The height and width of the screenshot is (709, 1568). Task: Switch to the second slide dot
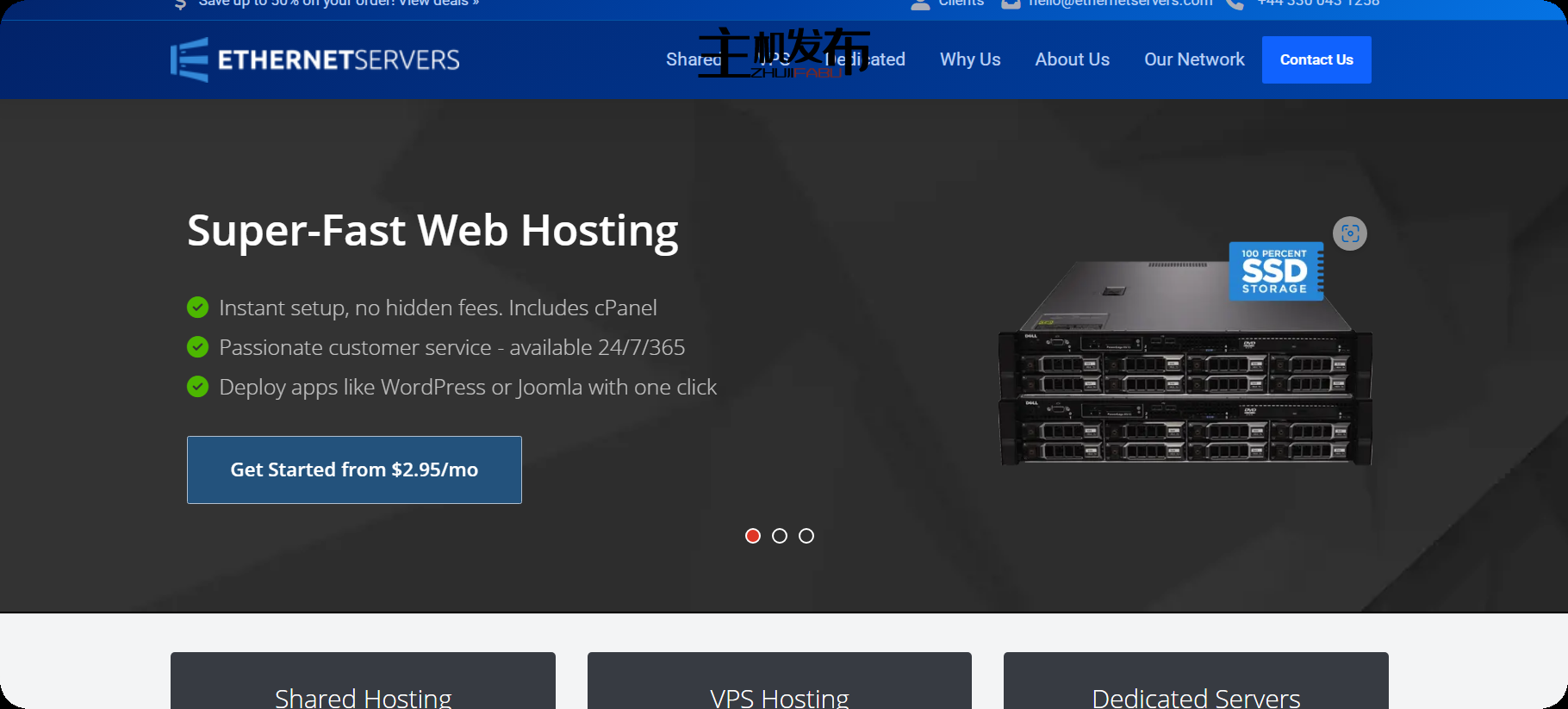pos(780,536)
